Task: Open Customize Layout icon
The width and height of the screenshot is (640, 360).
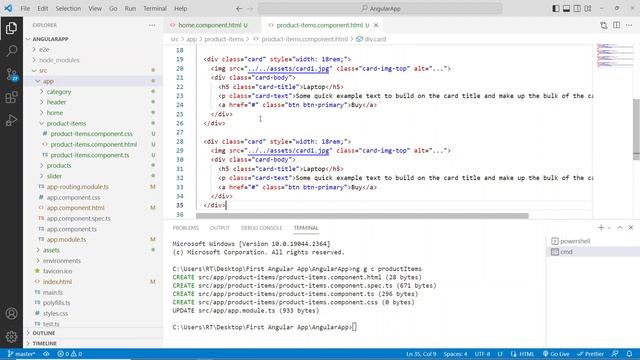Action: (x=588, y=9)
